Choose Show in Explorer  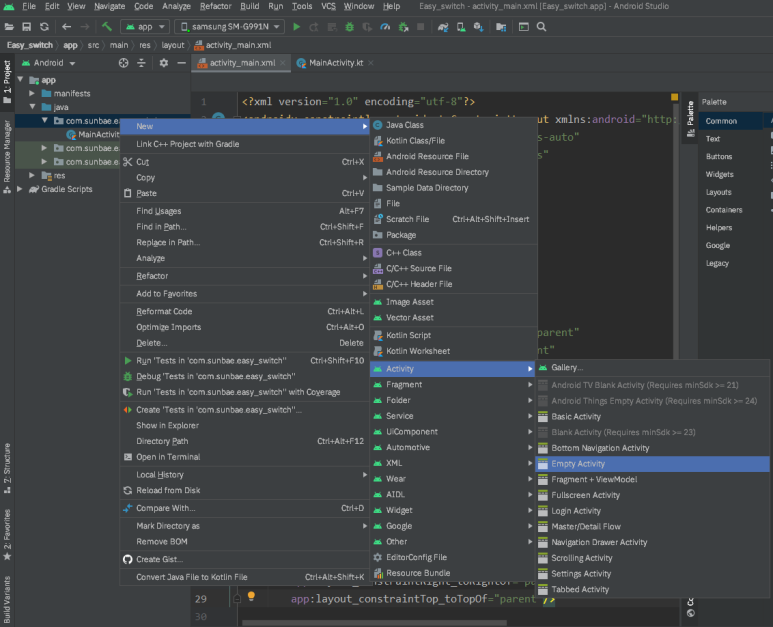pos(245,425)
